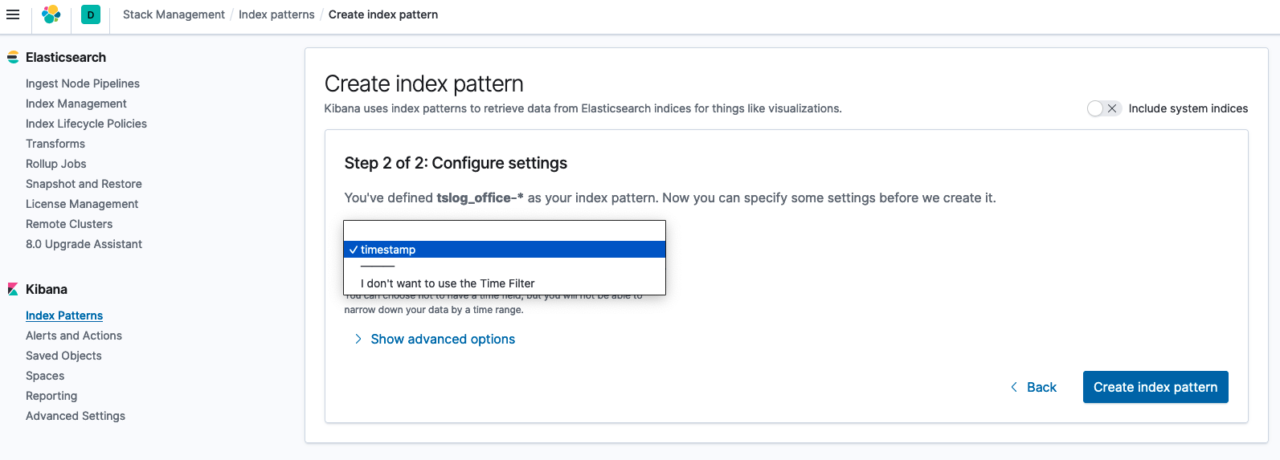Image resolution: width=1280 pixels, height=460 pixels.
Task: Click Create index pattern button
Action: click(x=1155, y=387)
